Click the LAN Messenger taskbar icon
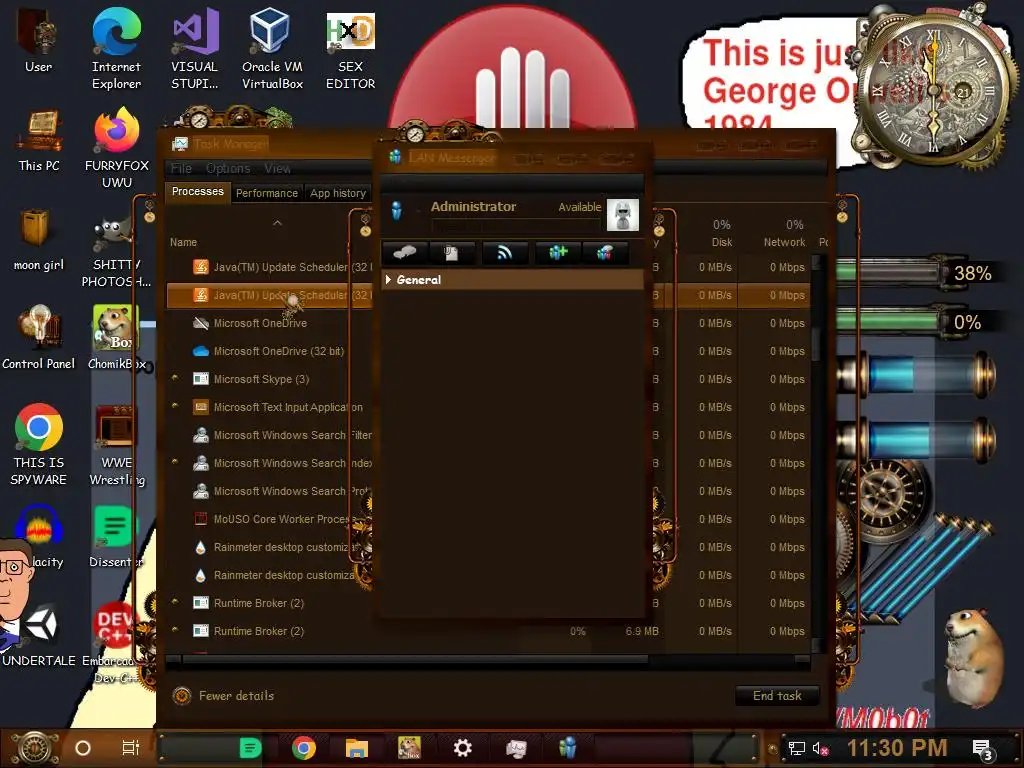 click(x=568, y=748)
